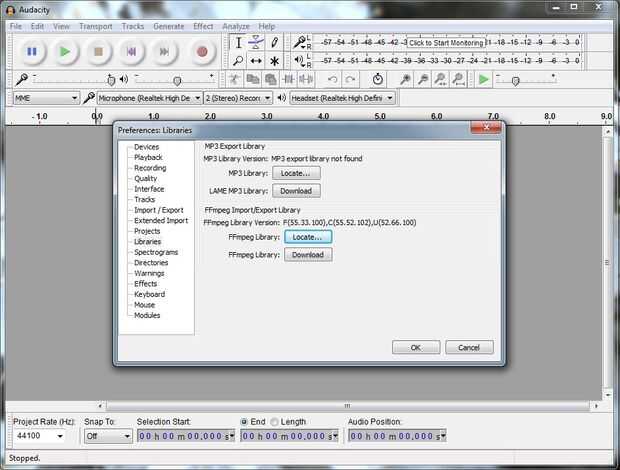Open Selection Start time format arrow
The image size is (620, 470).
232,436
